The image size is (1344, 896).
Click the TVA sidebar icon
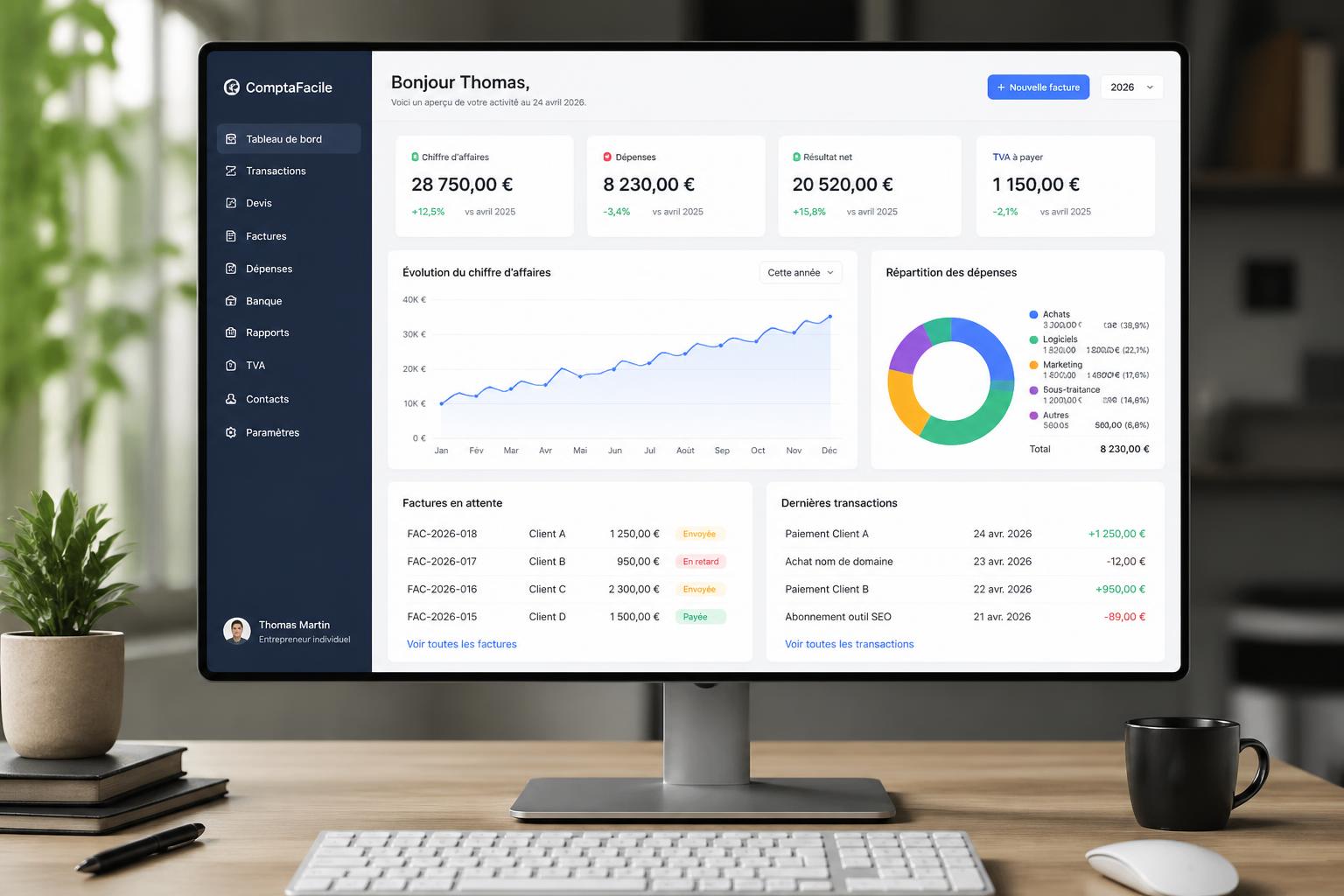pos(231,366)
